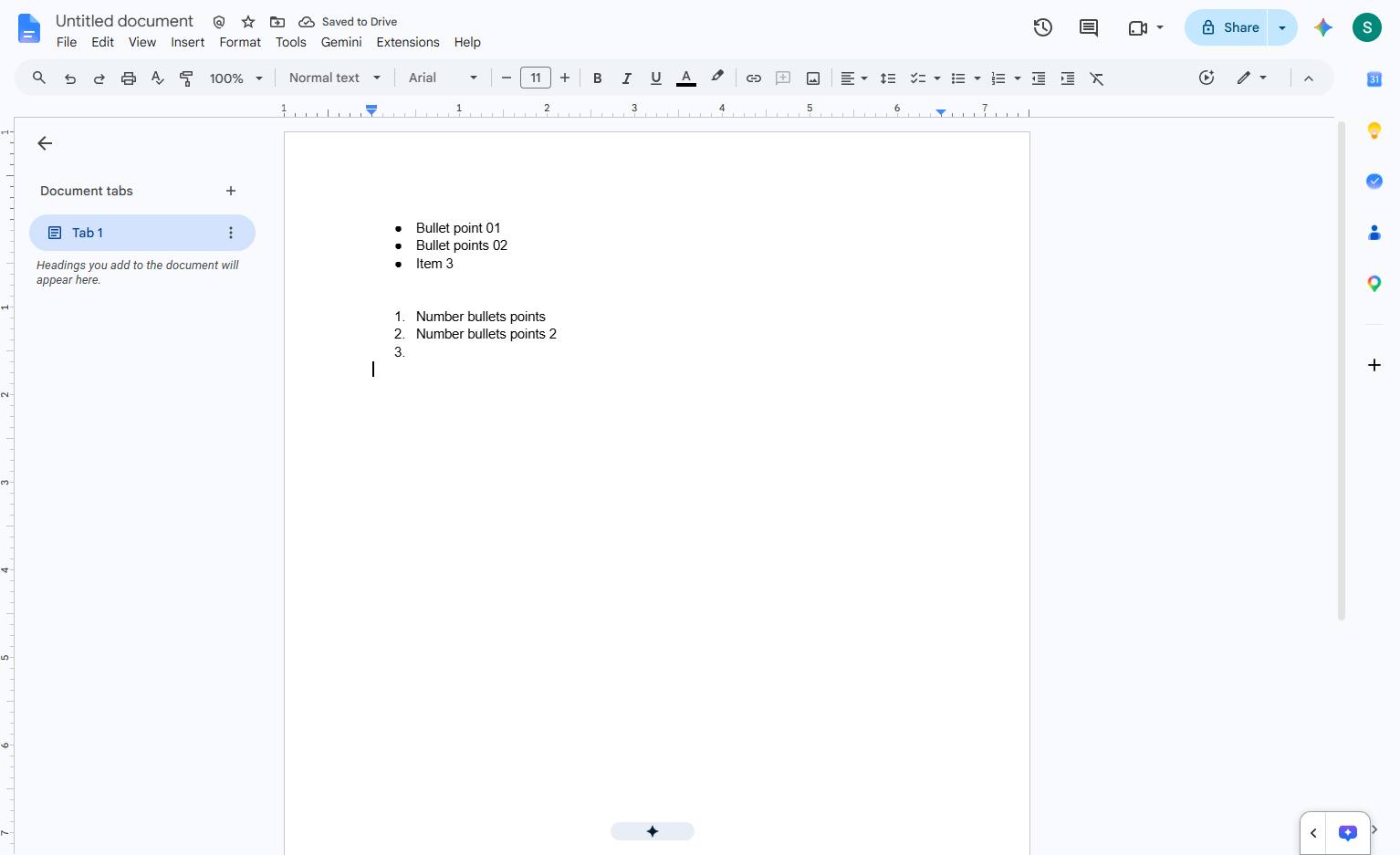The height and width of the screenshot is (855, 1400).
Task: Toggle italic formatting
Action: (627, 78)
